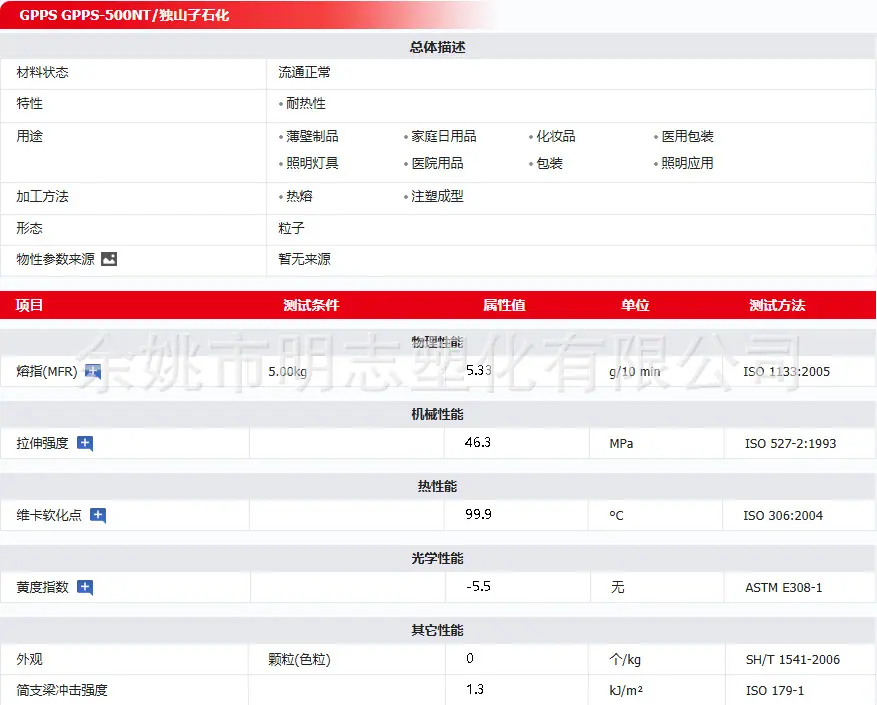Select the ISO 527-2:1993 method cell

(x=790, y=444)
